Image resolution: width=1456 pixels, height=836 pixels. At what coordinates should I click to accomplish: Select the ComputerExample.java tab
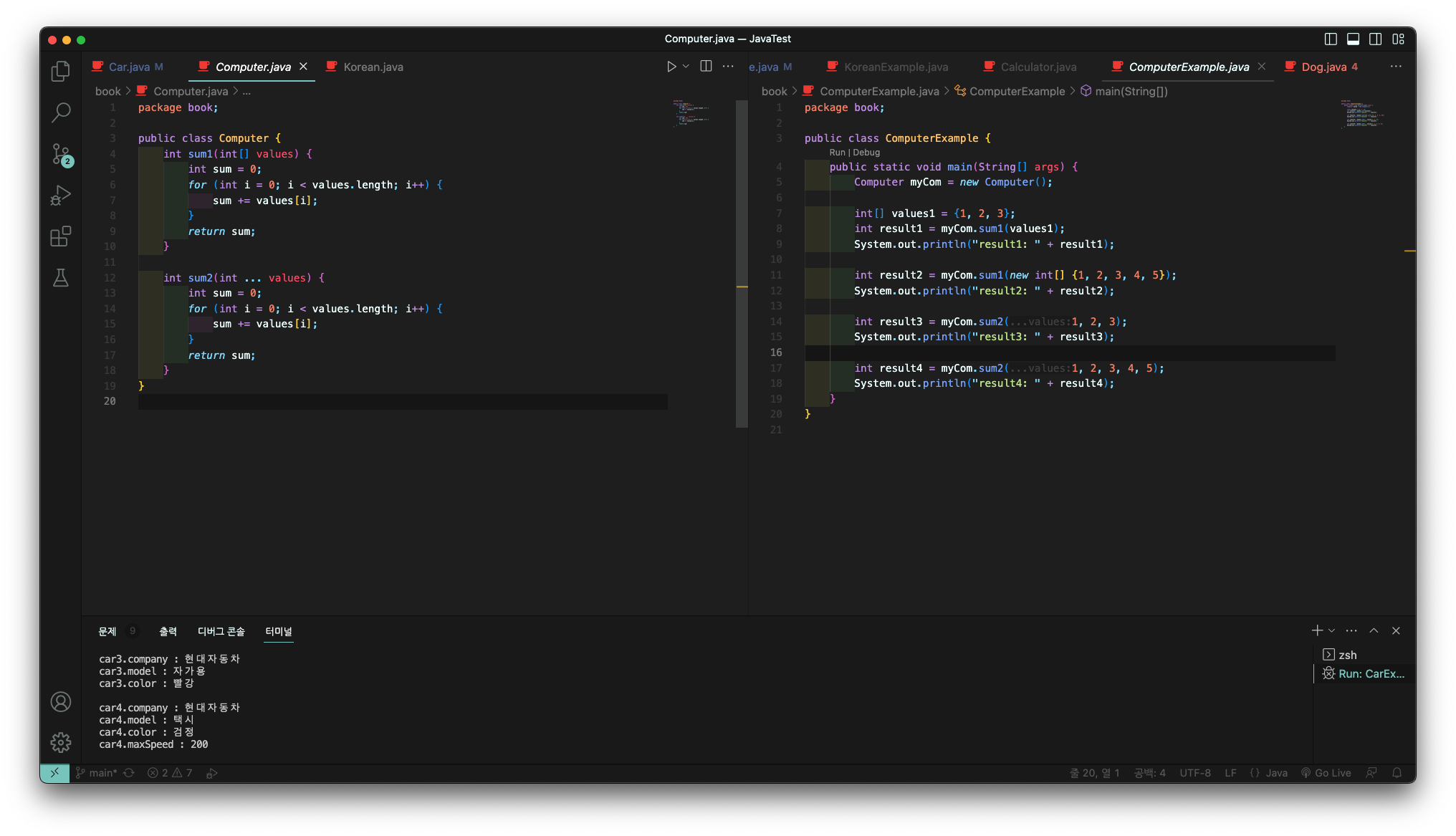pos(1189,67)
